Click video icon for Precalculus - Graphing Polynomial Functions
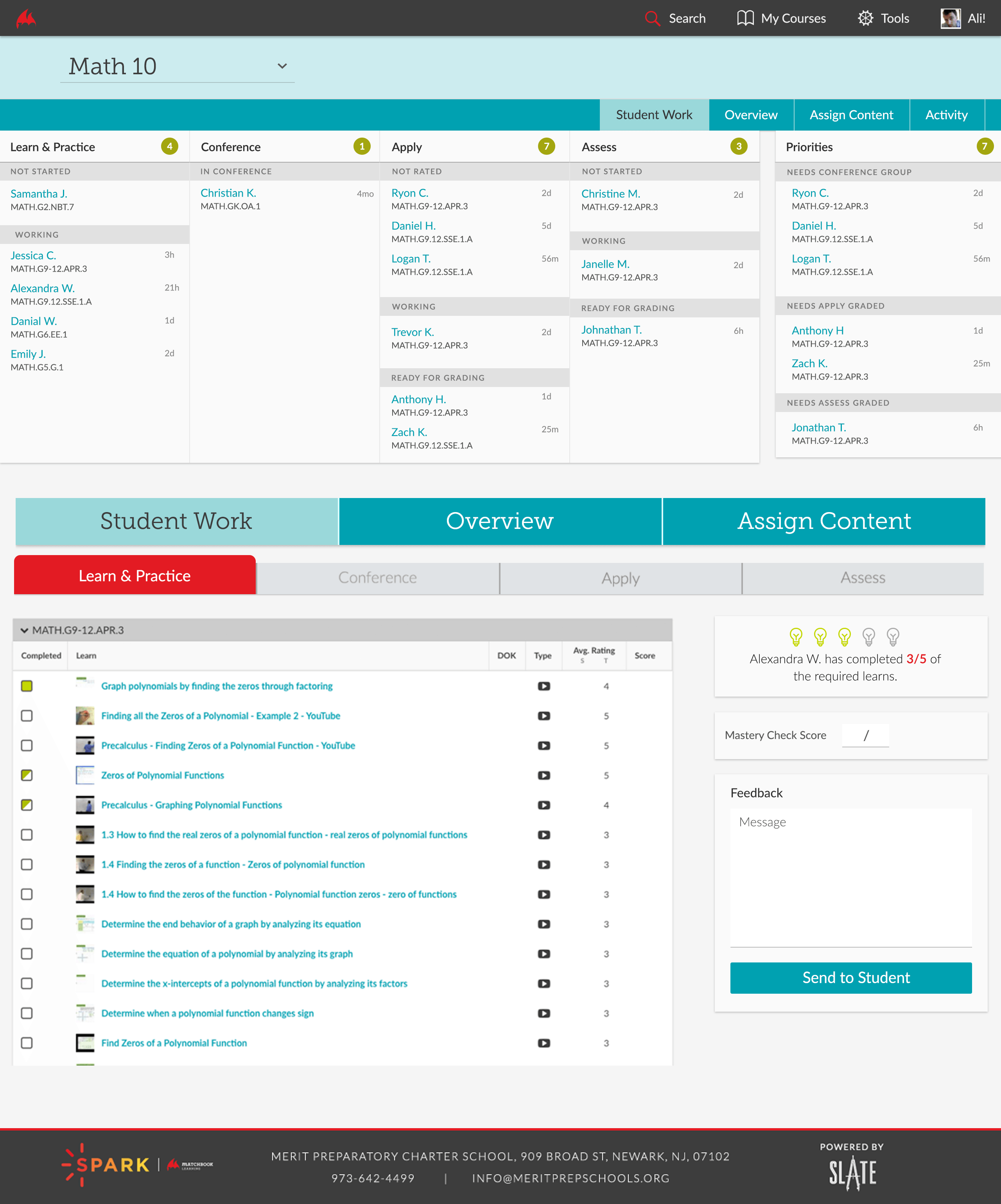 (x=544, y=806)
